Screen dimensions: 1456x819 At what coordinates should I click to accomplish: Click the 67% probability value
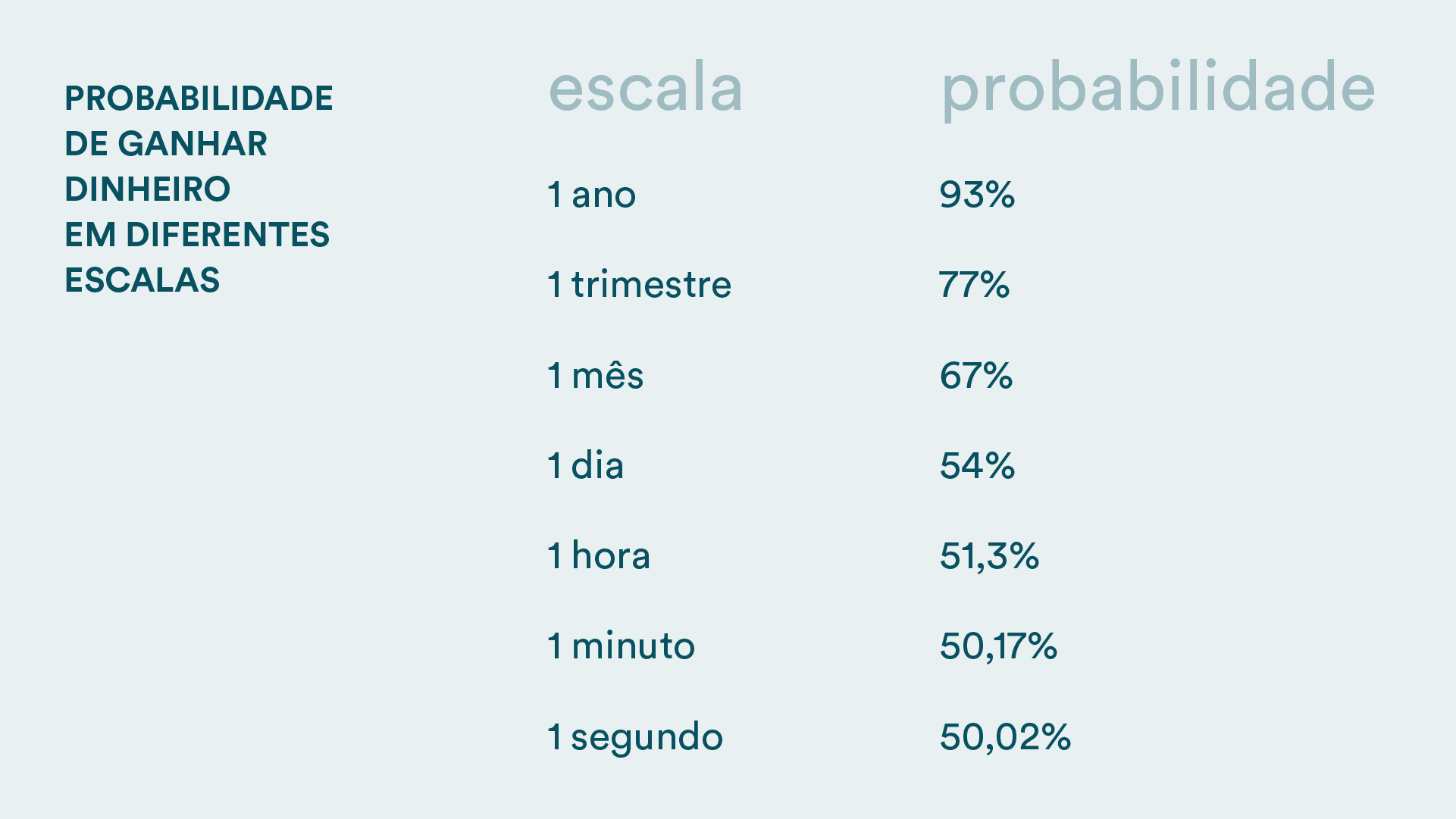(x=976, y=375)
